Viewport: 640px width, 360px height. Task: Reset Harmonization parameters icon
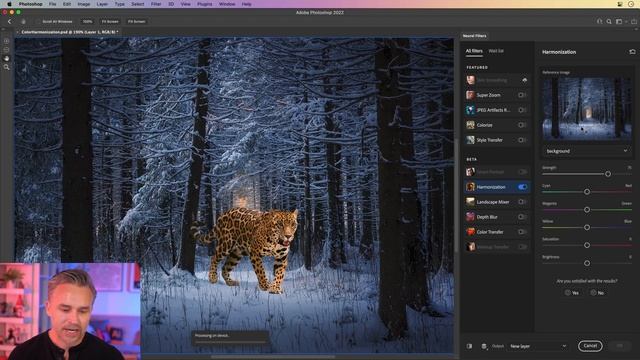pos(632,52)
